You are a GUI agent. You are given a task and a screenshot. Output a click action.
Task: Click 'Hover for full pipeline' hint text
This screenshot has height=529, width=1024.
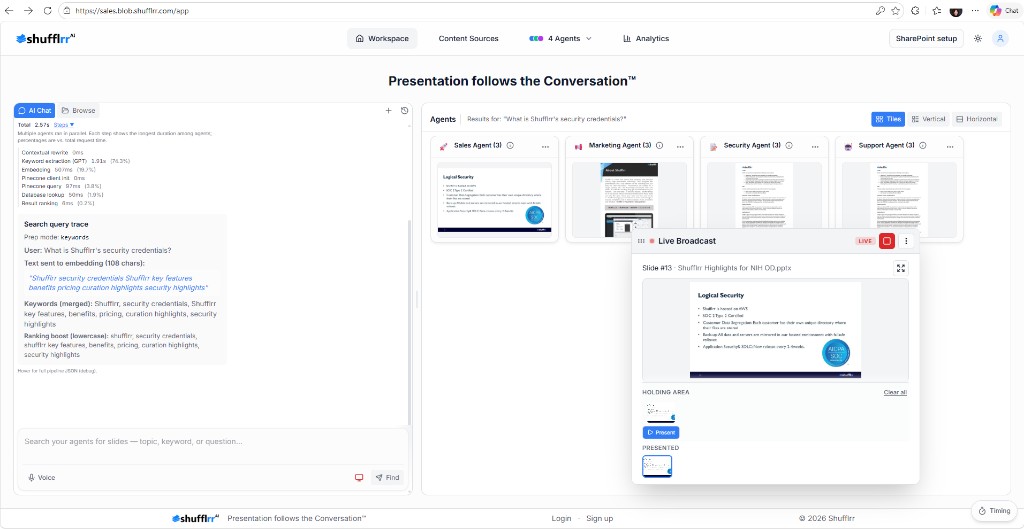pos(57,371)
